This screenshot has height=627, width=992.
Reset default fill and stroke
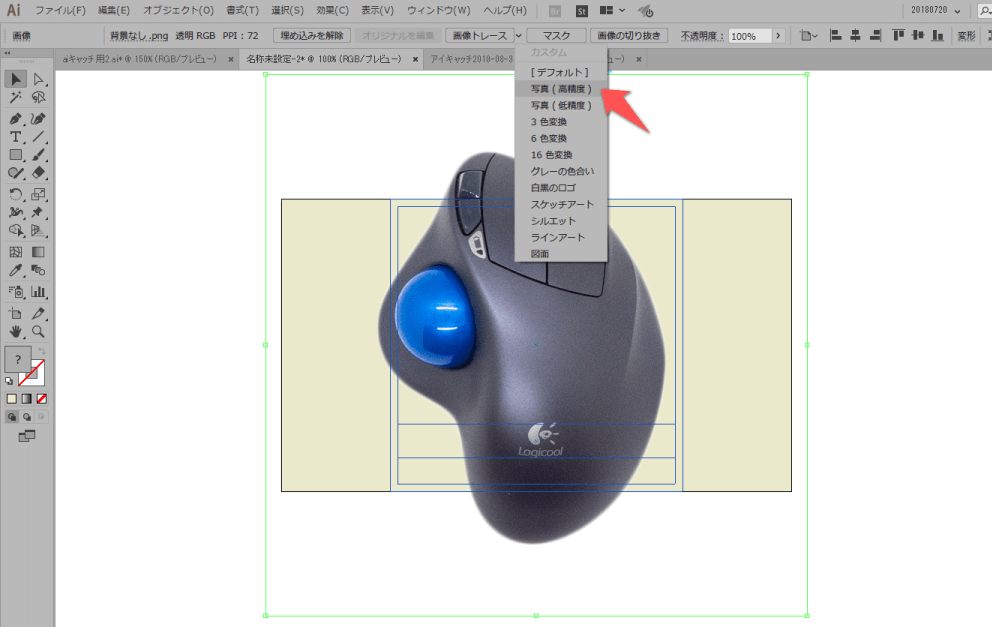9,381
